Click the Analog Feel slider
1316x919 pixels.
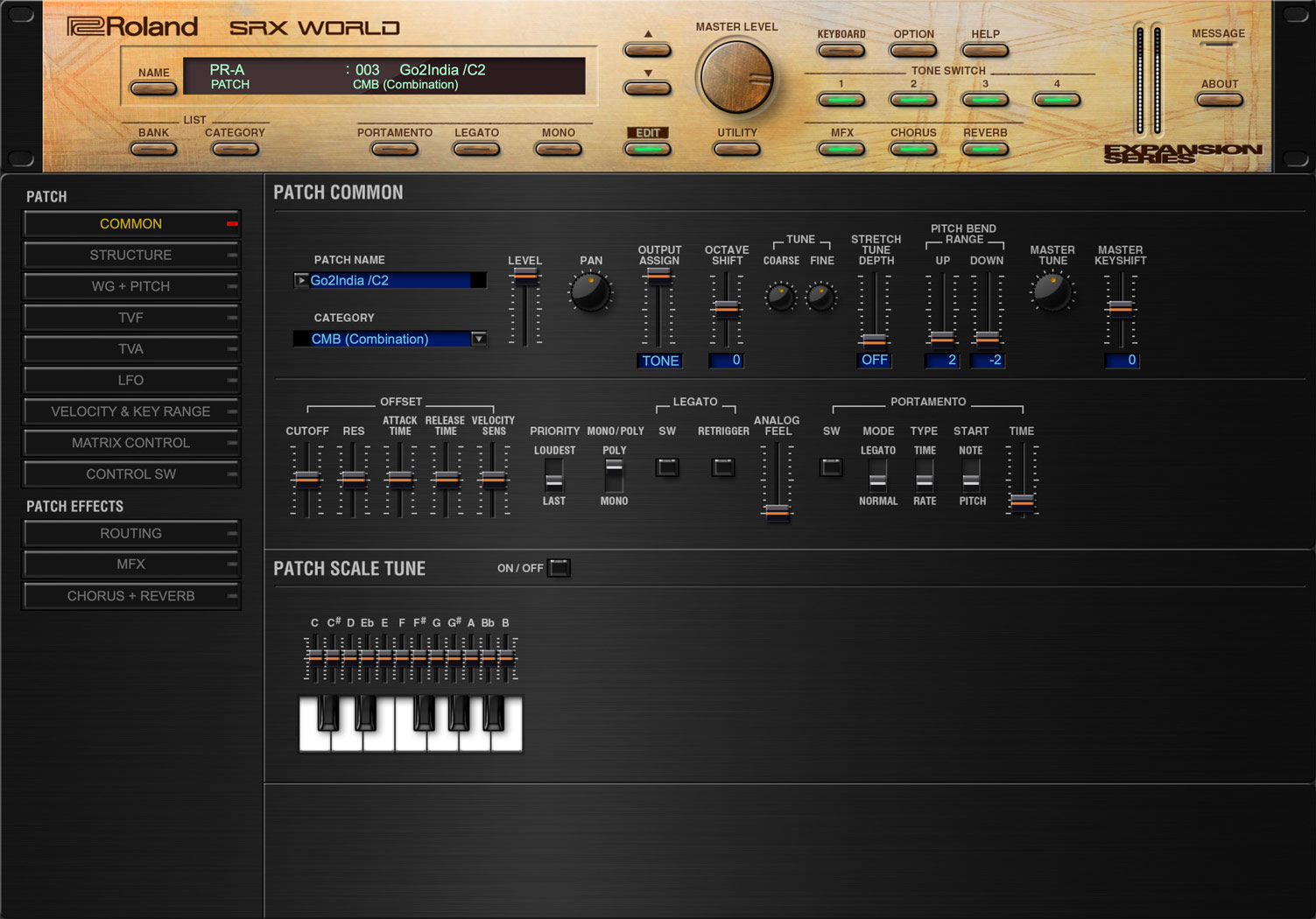click(x=777, y=481)
